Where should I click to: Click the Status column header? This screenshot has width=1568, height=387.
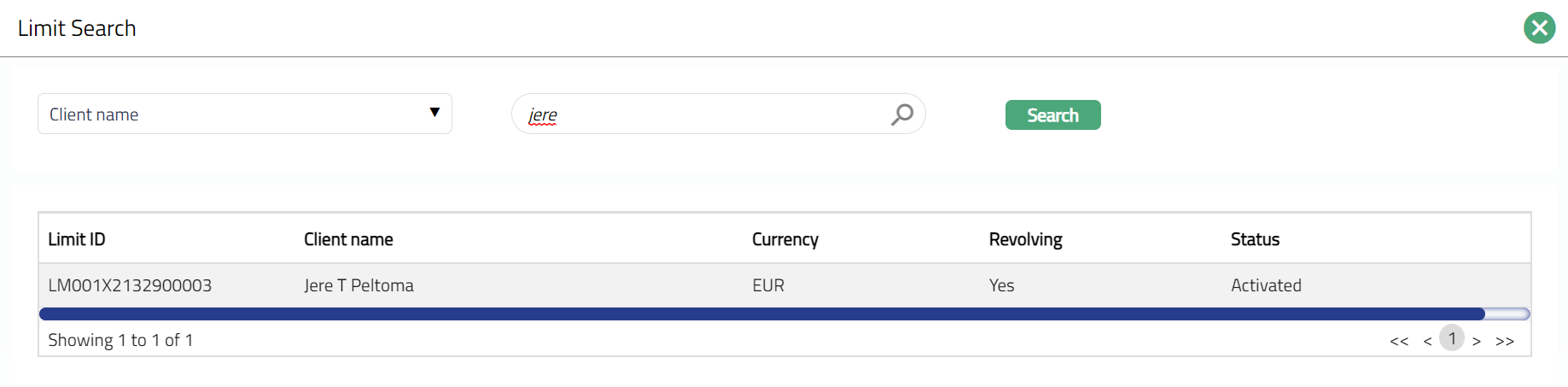coord(1255,240)
